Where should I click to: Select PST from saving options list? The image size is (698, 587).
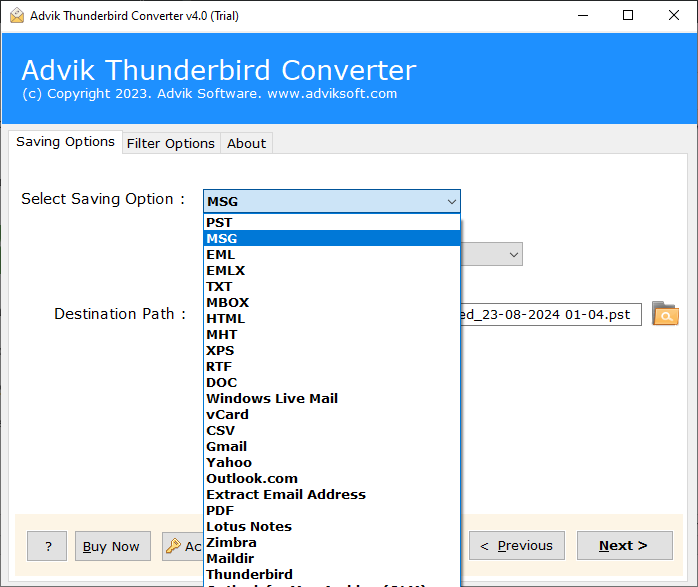(x=332, y=223)
